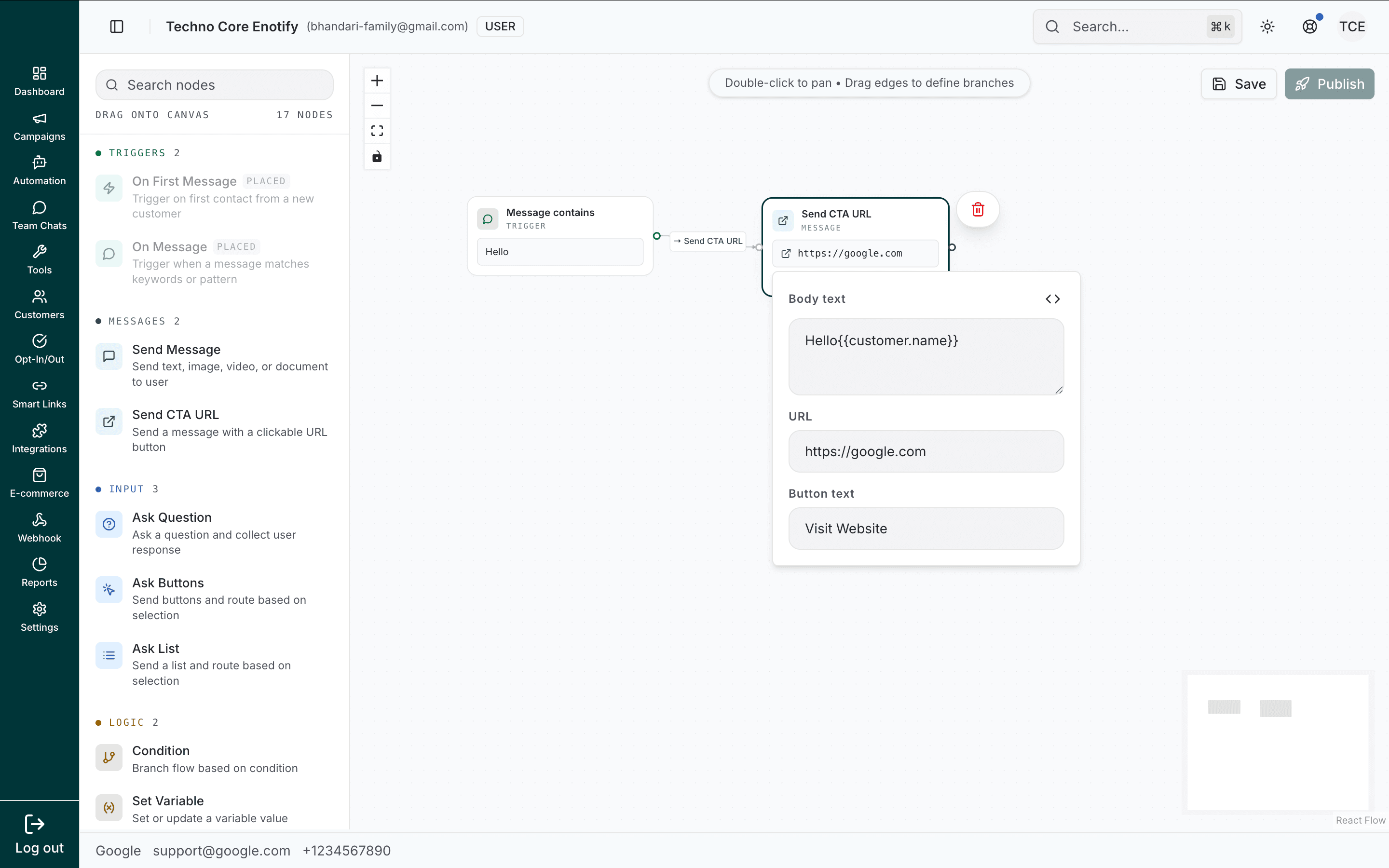Select Ask Question node item
Screen dimensions: 1389x868
pos(214,533)
